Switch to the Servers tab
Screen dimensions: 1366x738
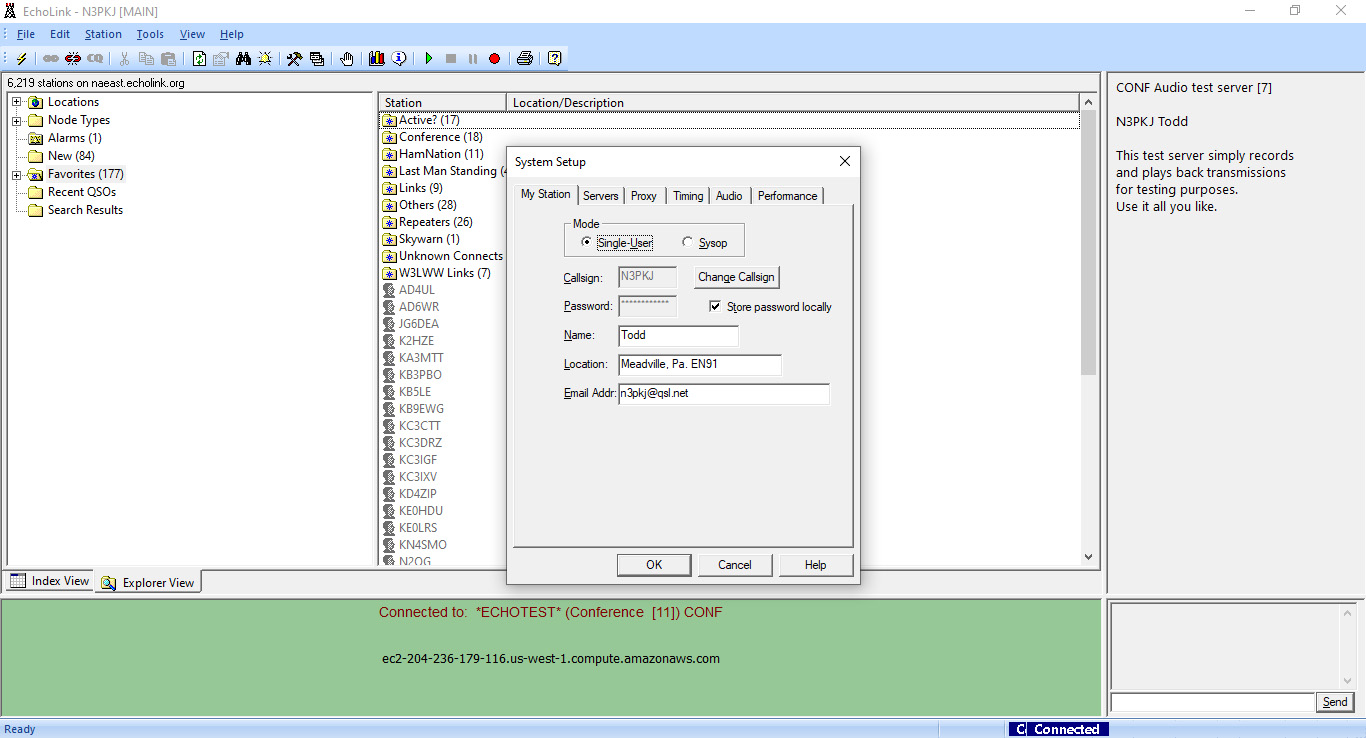tap(601, 196)
